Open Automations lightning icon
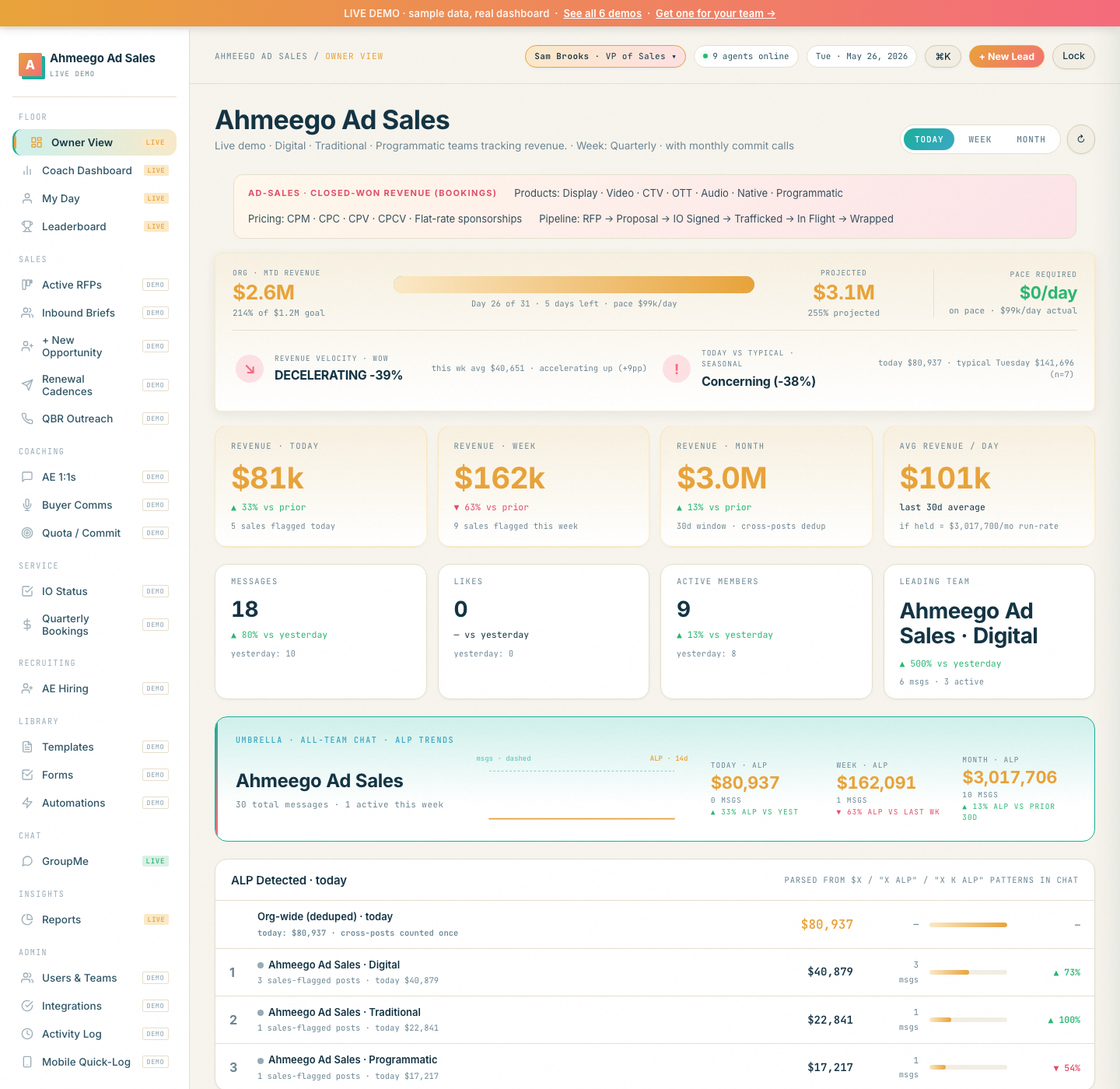Screen dimensions: 1120x1089 (x=27, y=803)
